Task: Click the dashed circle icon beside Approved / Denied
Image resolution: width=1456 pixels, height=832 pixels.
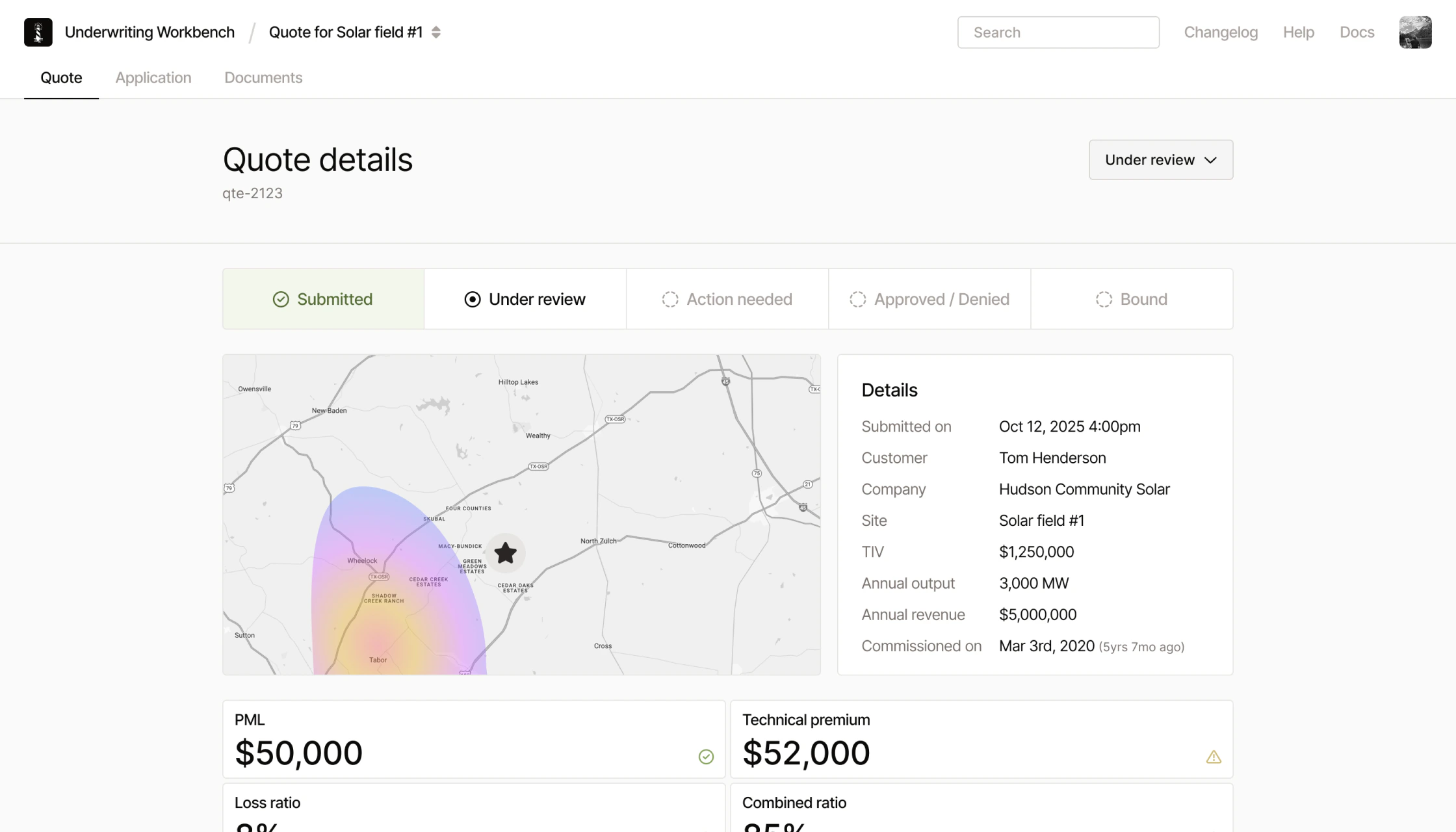Action: [x=858, y=299]
